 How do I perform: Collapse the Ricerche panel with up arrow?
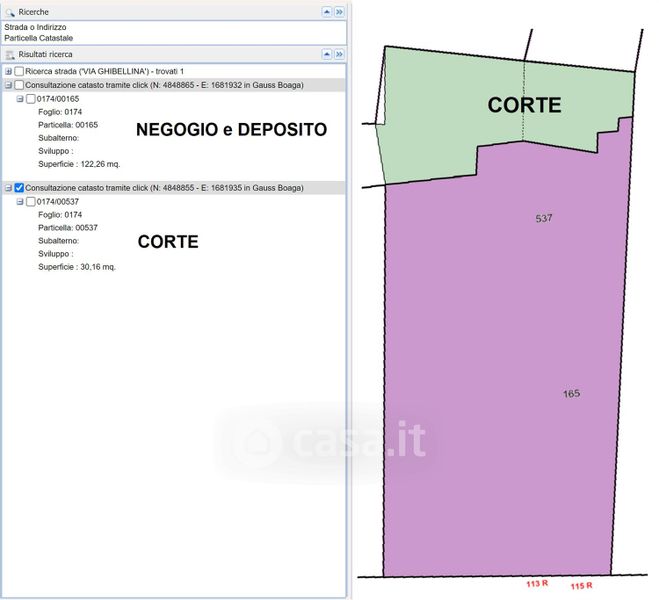pyautogui.click(x=326, y=11)
